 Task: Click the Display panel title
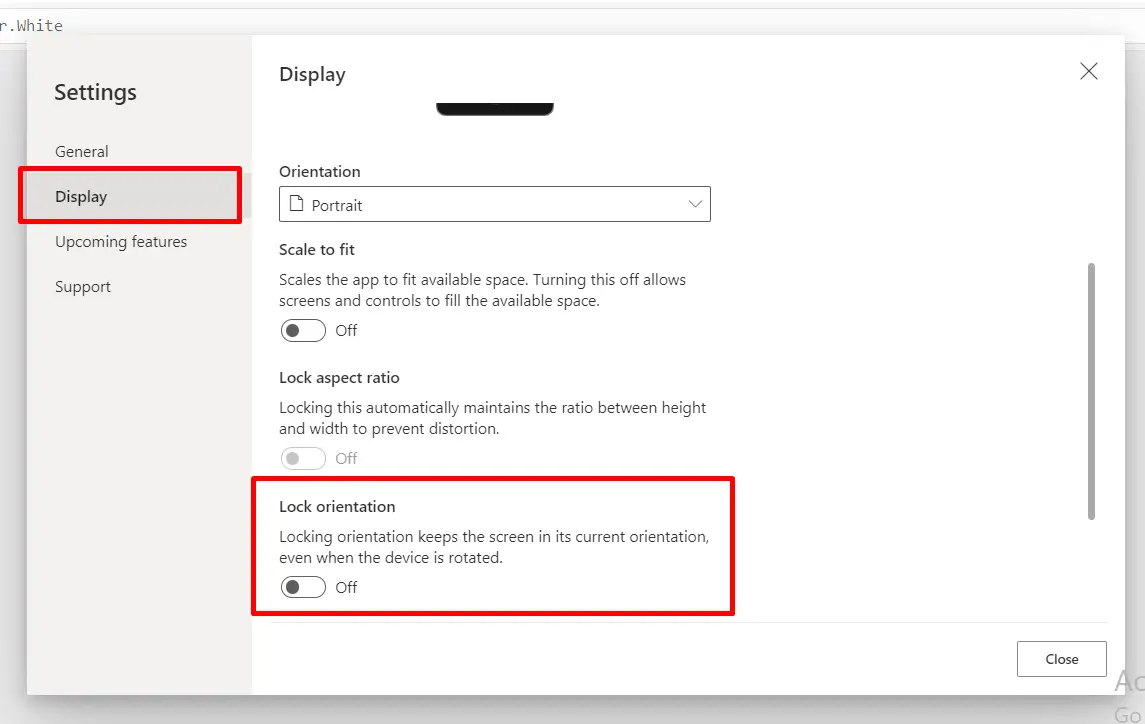312,75
